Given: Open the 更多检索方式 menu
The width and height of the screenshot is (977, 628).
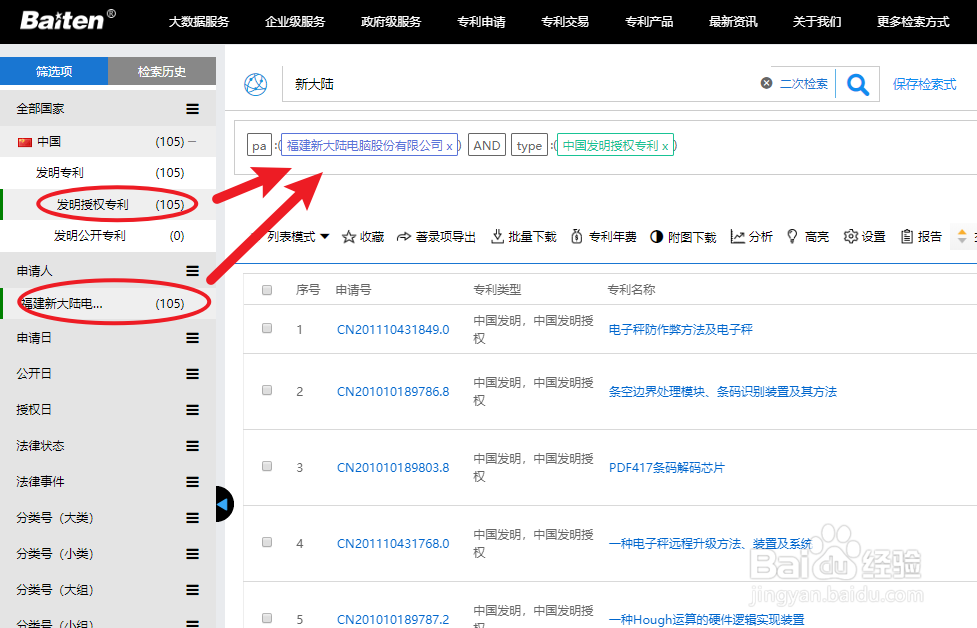Looking at the screenshot, I should pyautogui.click(x=913, y=22).
